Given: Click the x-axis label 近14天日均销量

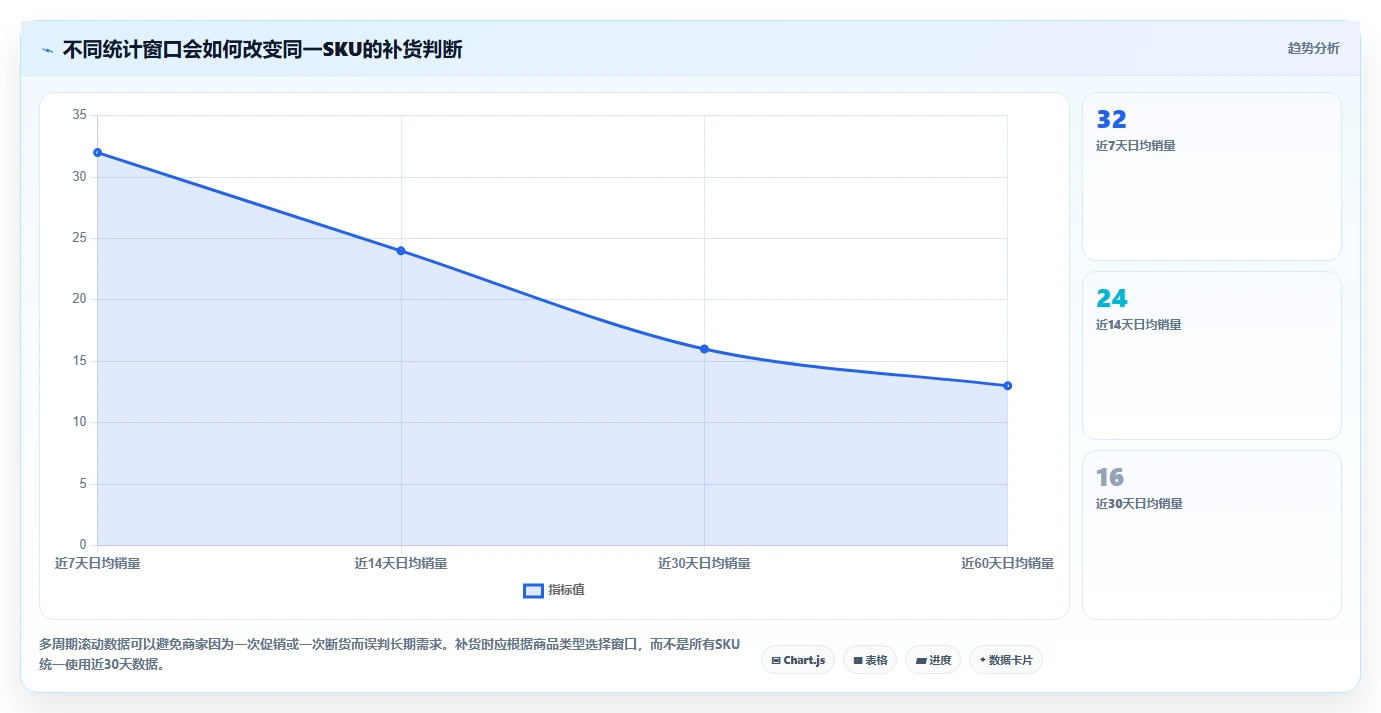Looking at the screenshot, I should tap(401, 563).
